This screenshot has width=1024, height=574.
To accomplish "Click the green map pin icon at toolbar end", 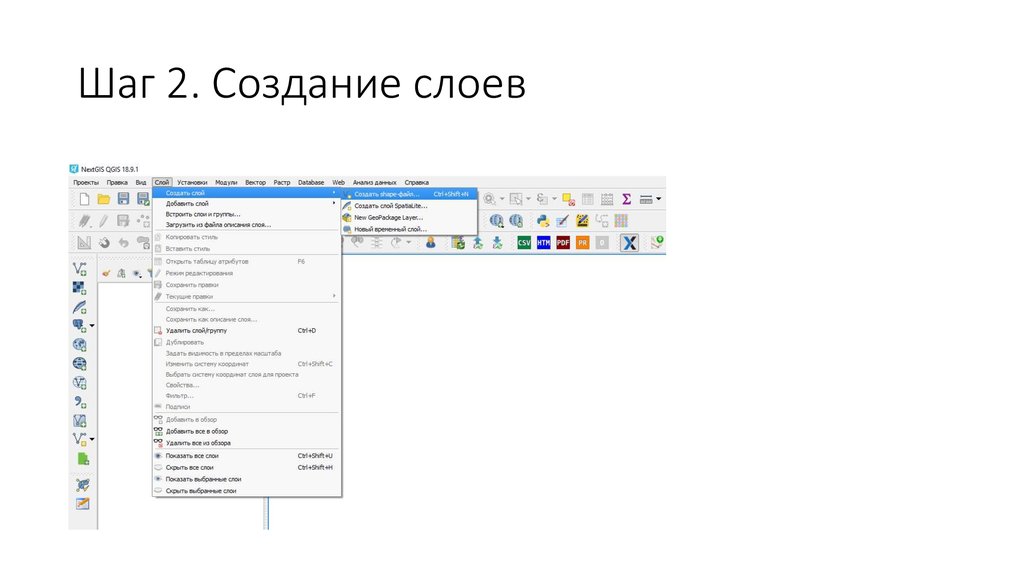I will pos(657,243).
